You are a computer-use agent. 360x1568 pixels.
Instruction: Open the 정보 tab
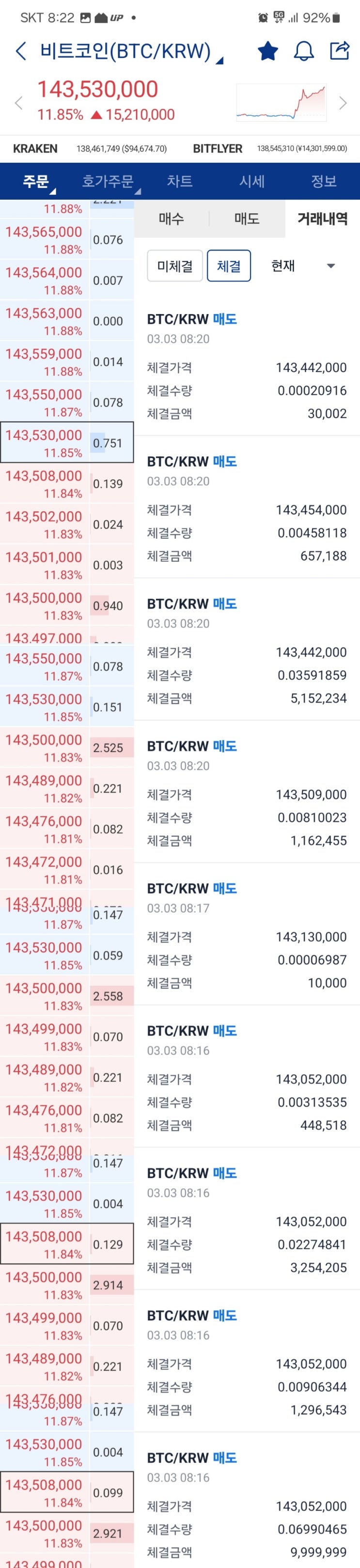324,181
